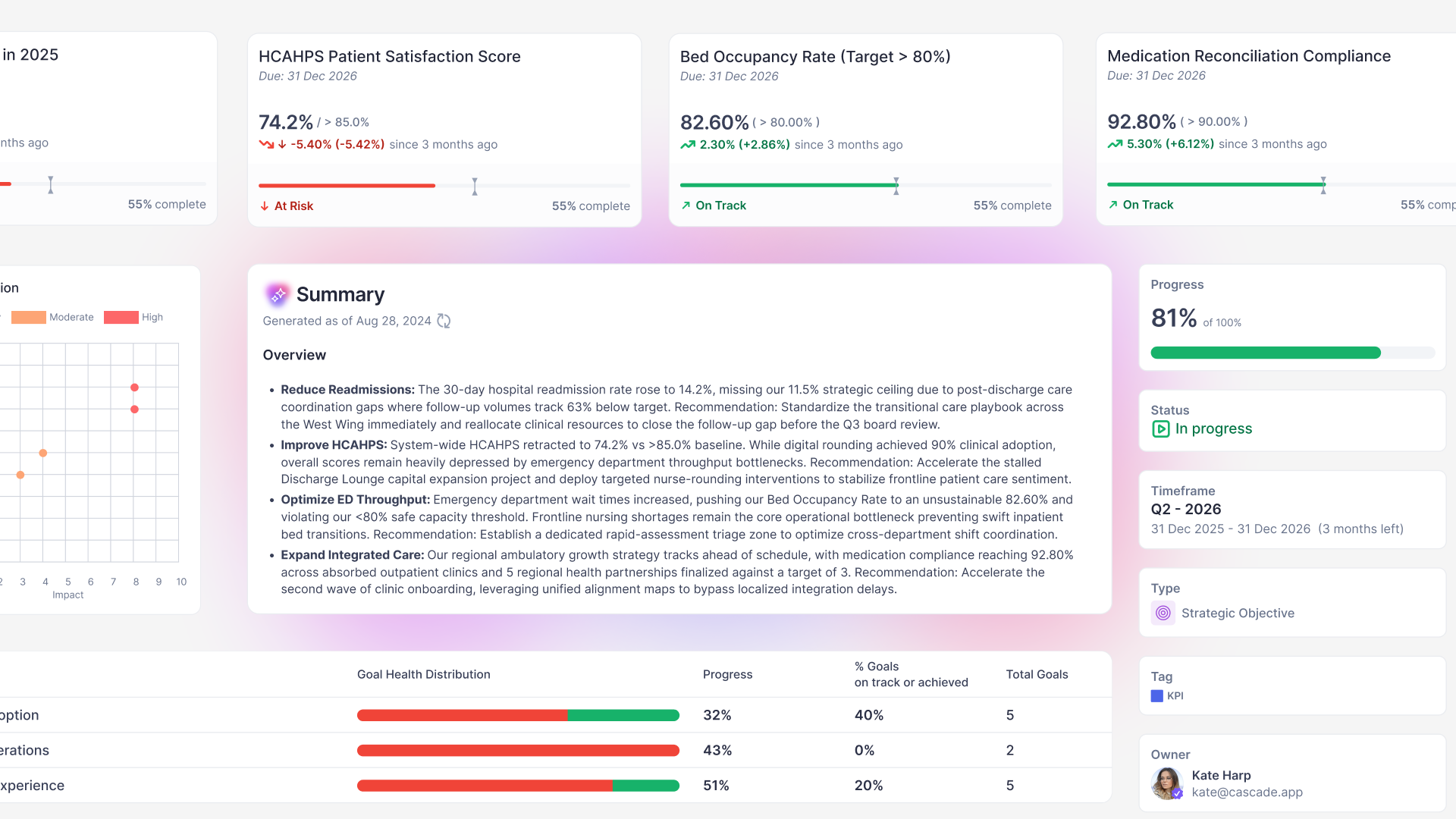
Task: Click the refresh icon next to Generated date
Action: click(444, 322)
